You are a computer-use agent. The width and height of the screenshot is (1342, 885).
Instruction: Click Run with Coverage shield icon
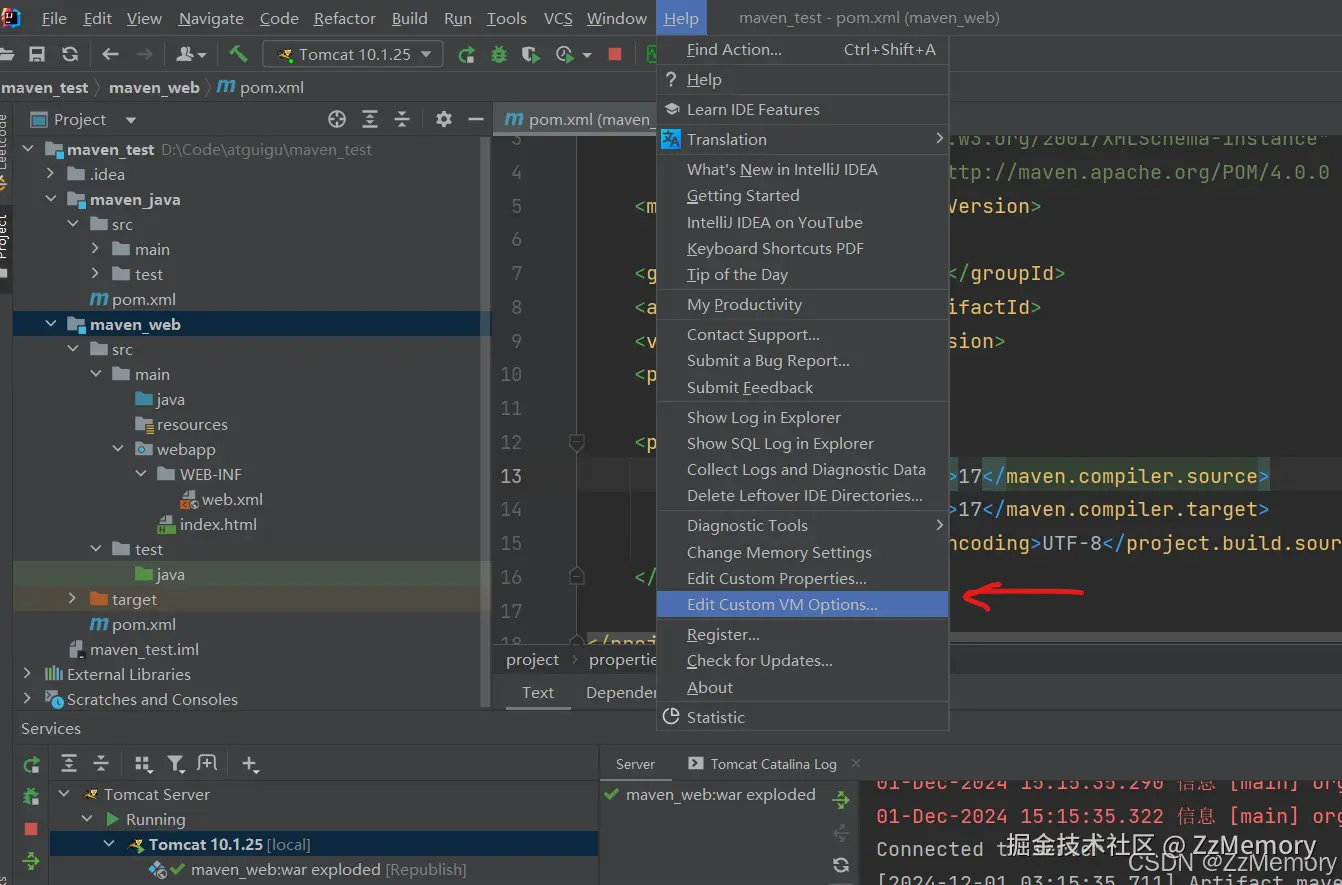point(530,55)
